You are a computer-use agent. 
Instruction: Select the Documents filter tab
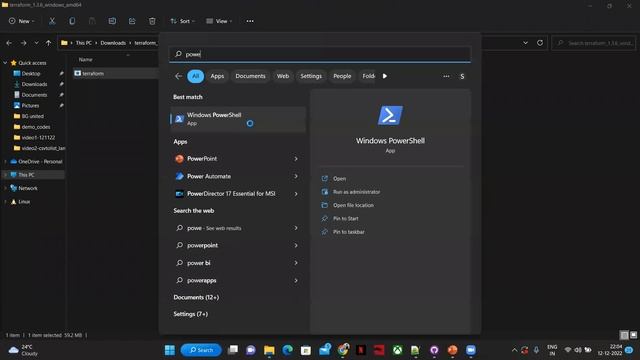click(250, 76)
